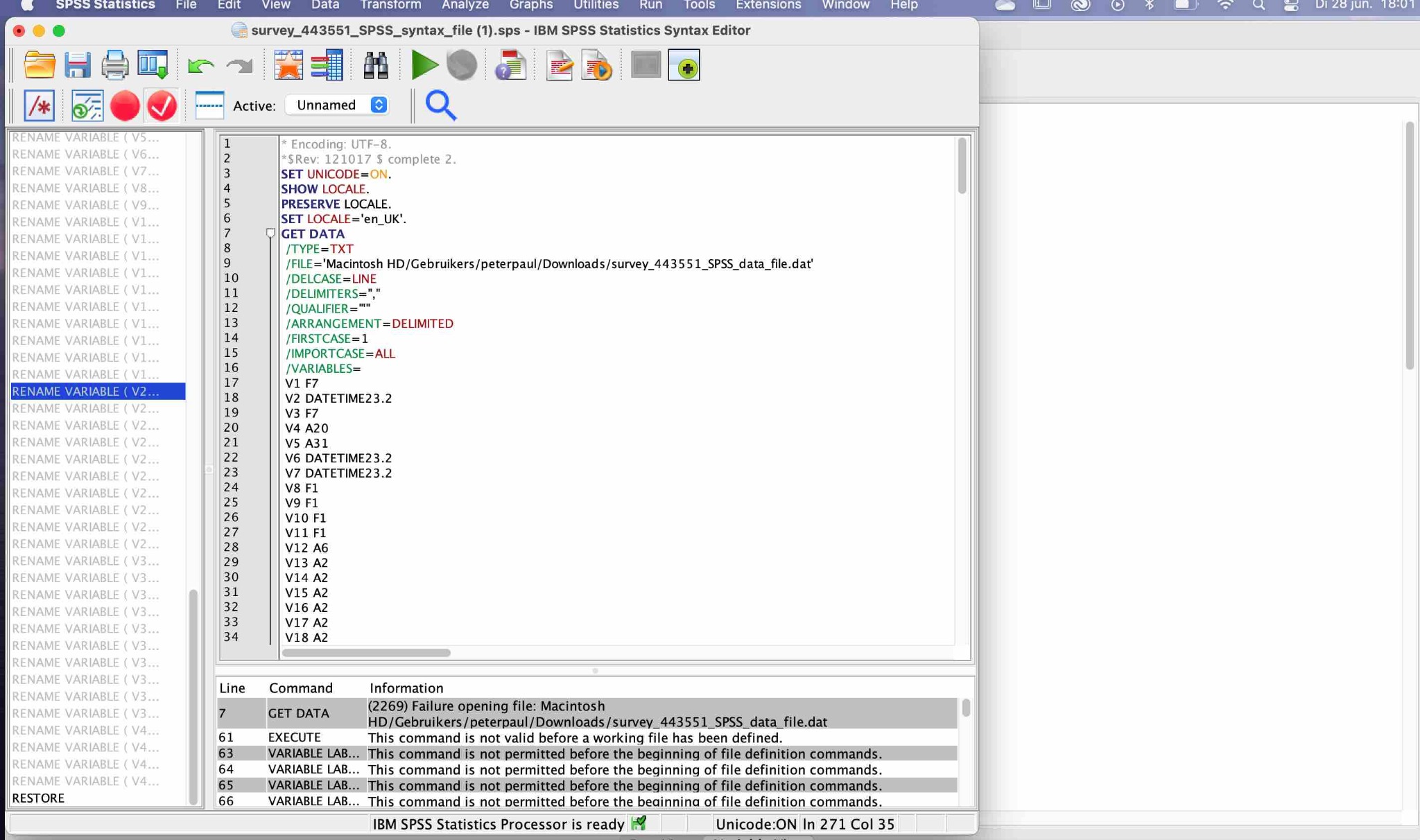Open the Analyze menu
Image resolution: width=1420 pixels, height=840 pixels.
point(465,6)
